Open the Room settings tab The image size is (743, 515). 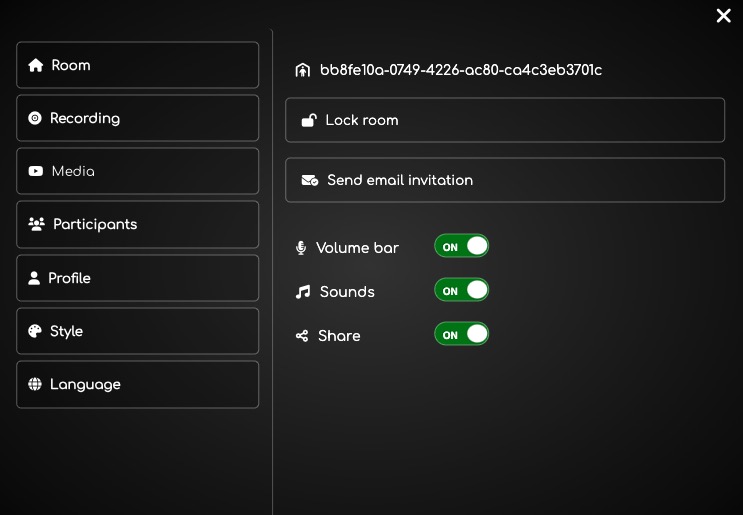[x=137, y=65]
